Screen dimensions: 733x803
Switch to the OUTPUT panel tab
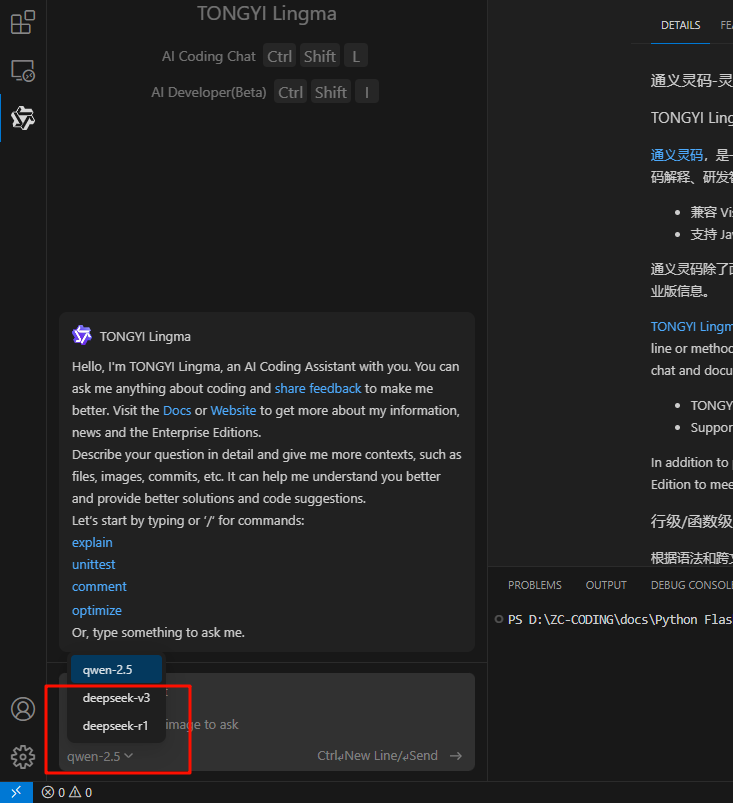pyautogui.click(x=606, y=585)
